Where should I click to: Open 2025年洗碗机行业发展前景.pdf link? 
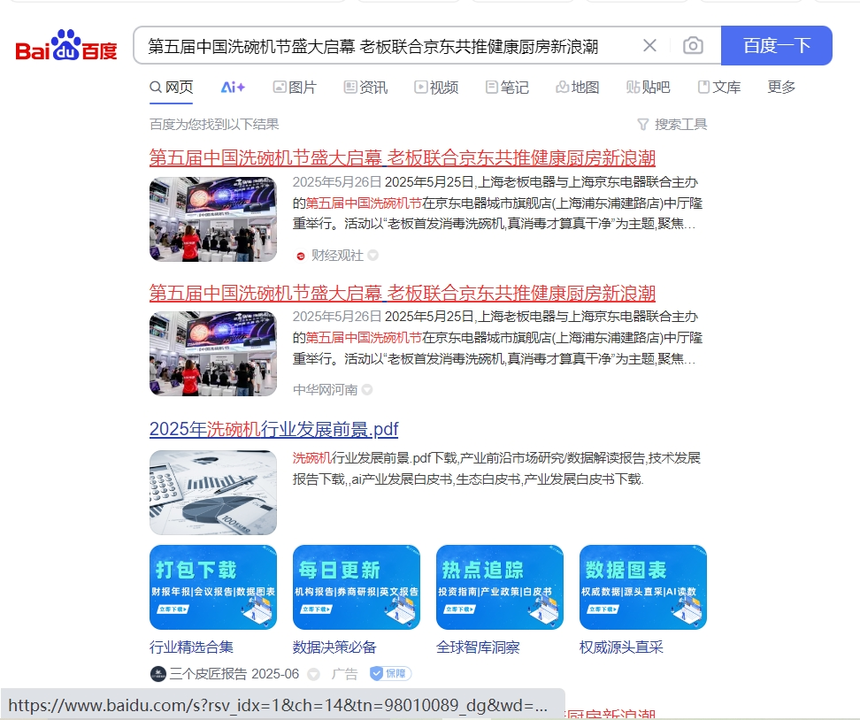274,429
